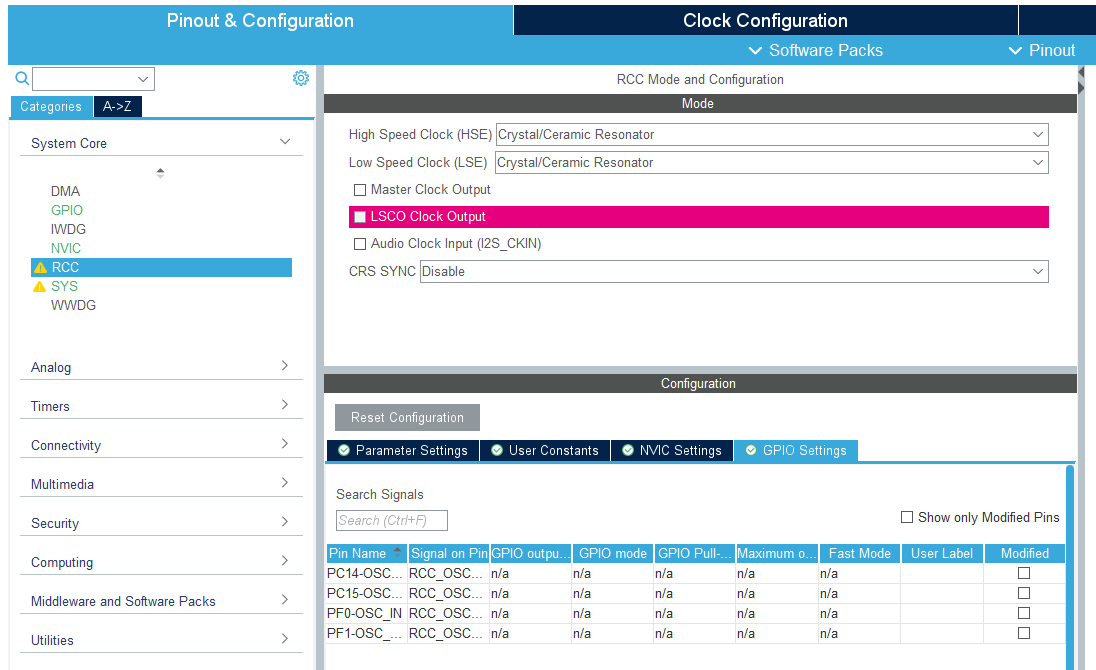This screenshot has width=1096, height=670.
Task: Click the warning triangle next to RCC
Action: click(41, 267)
